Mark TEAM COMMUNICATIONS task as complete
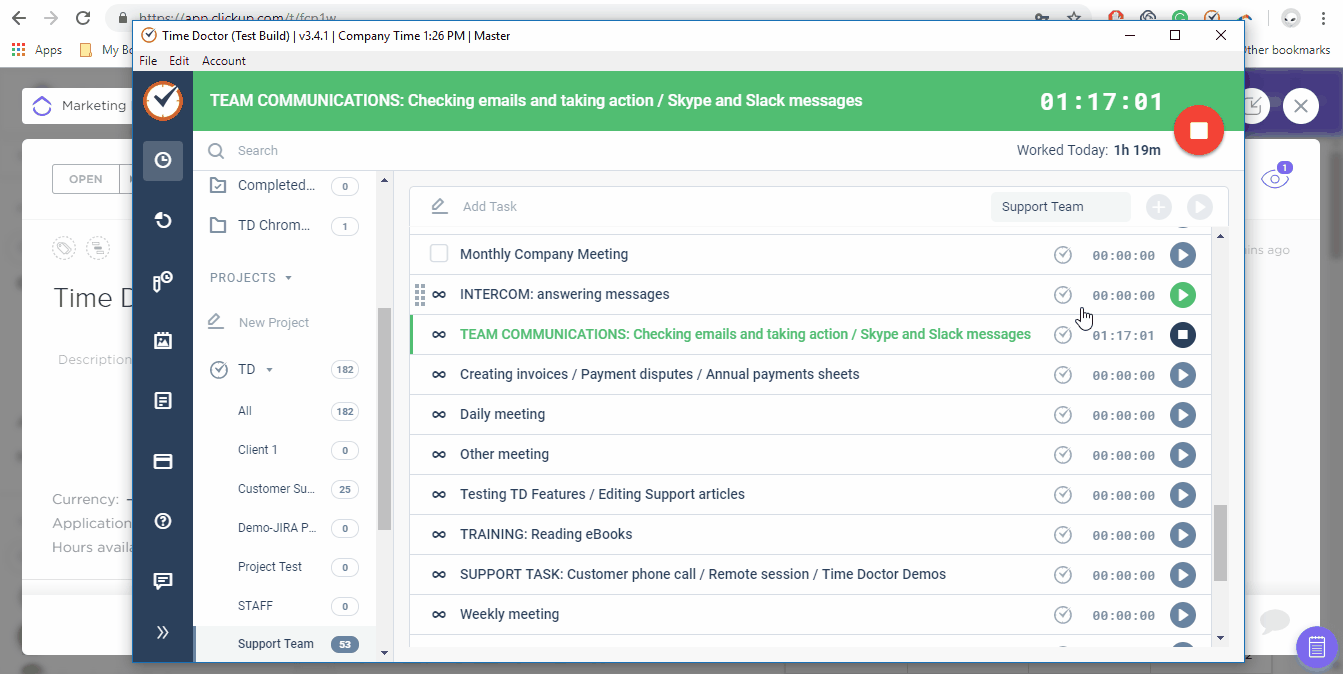Image resolution: width=1343 pixels, height=674 pixels. [x=1062, y=335]
